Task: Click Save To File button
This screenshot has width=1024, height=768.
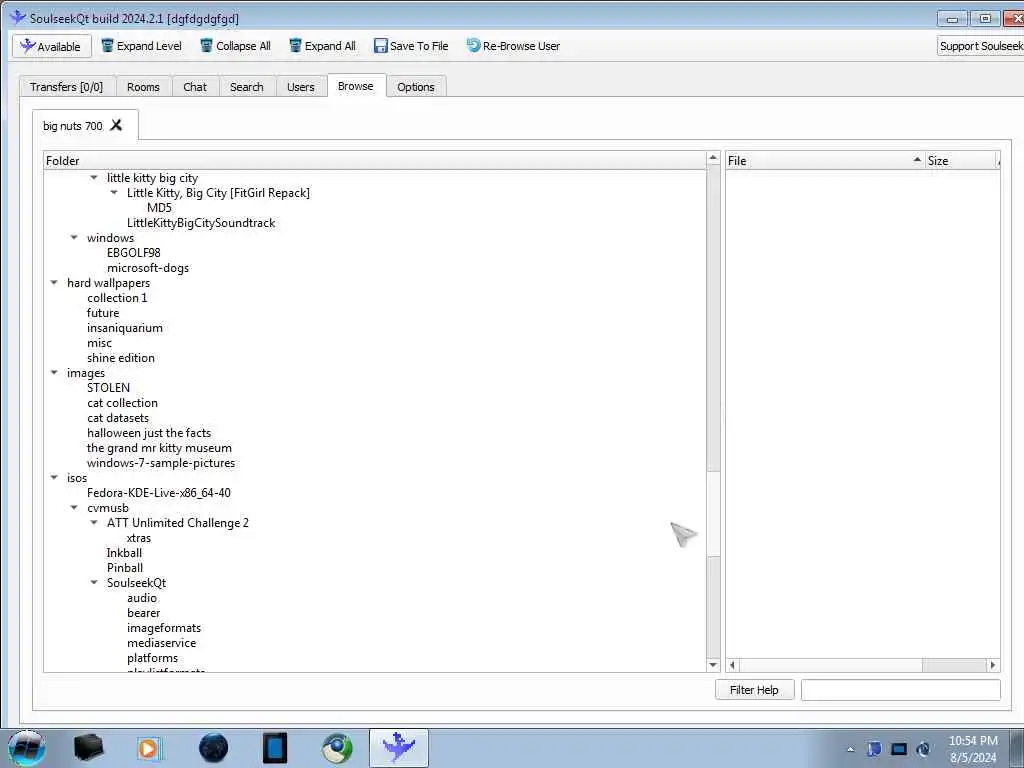Action: pos(411,46)
